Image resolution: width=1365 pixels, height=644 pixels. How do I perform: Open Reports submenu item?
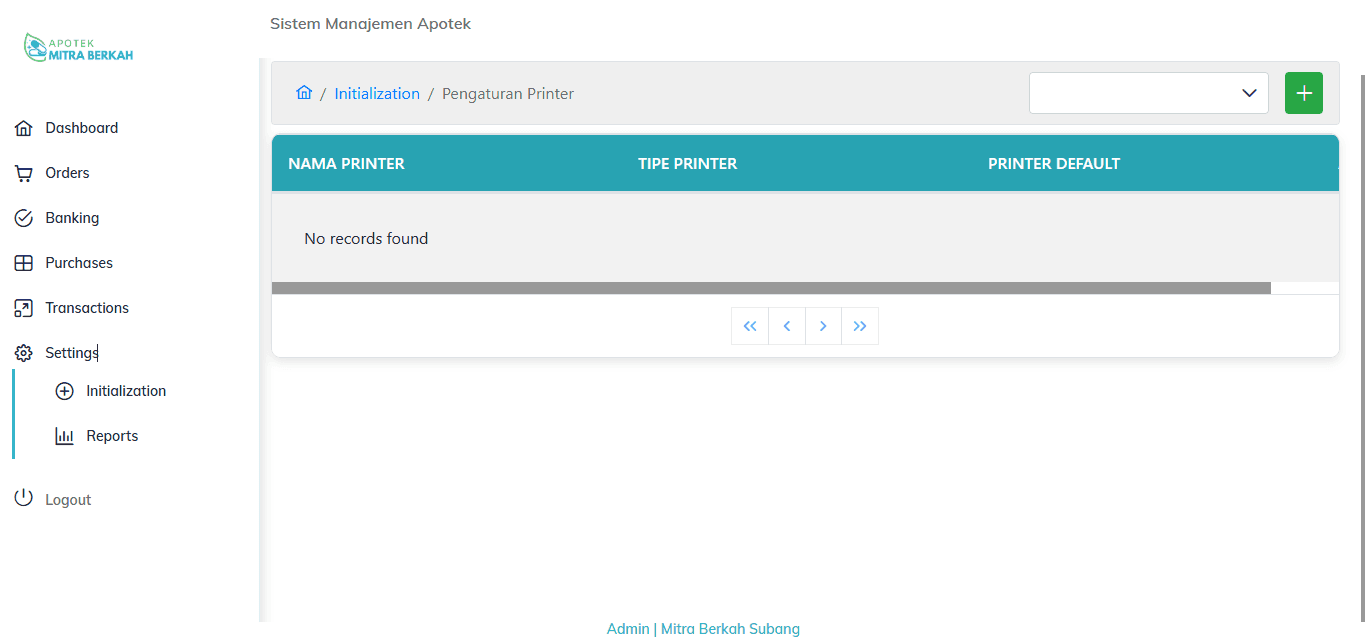tap(112, 436)
